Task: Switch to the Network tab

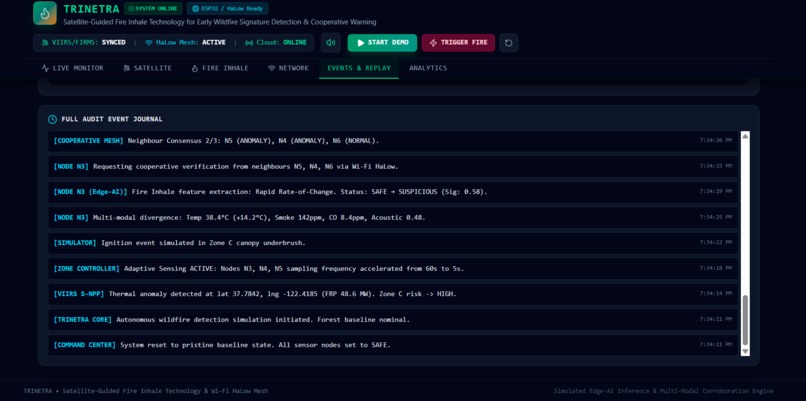Action: 288,68
